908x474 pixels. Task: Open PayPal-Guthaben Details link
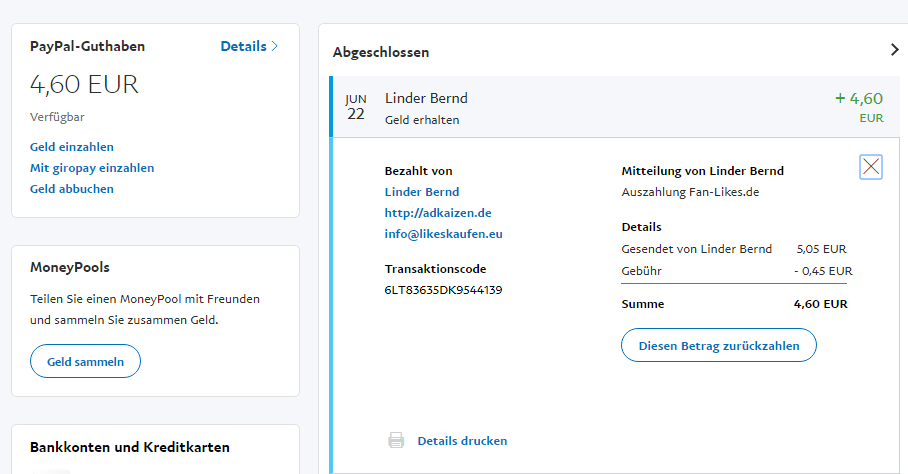click(243, 46)
